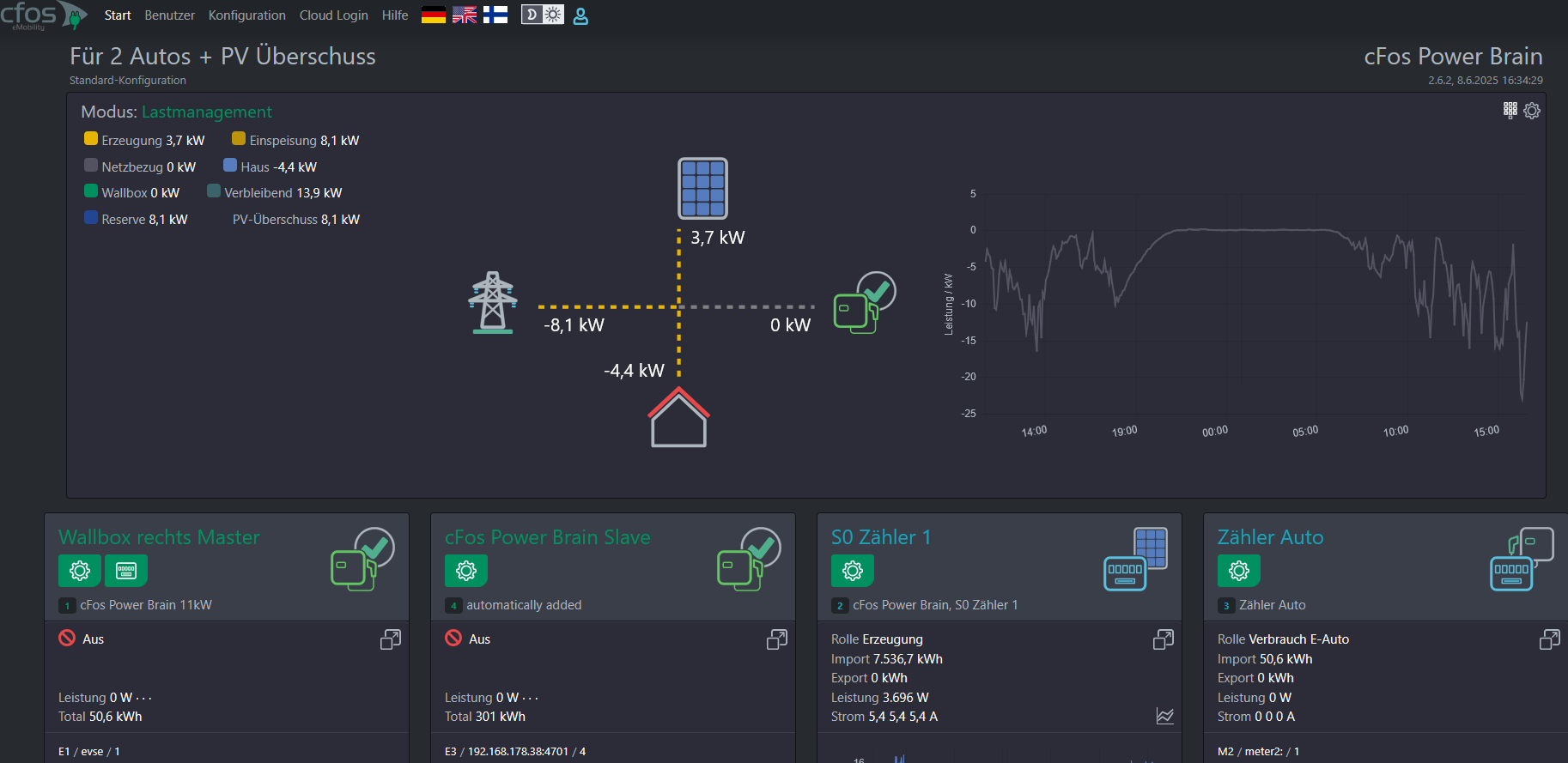Open S0 Zähler 1 chart graph icon

click(1164, 716)
